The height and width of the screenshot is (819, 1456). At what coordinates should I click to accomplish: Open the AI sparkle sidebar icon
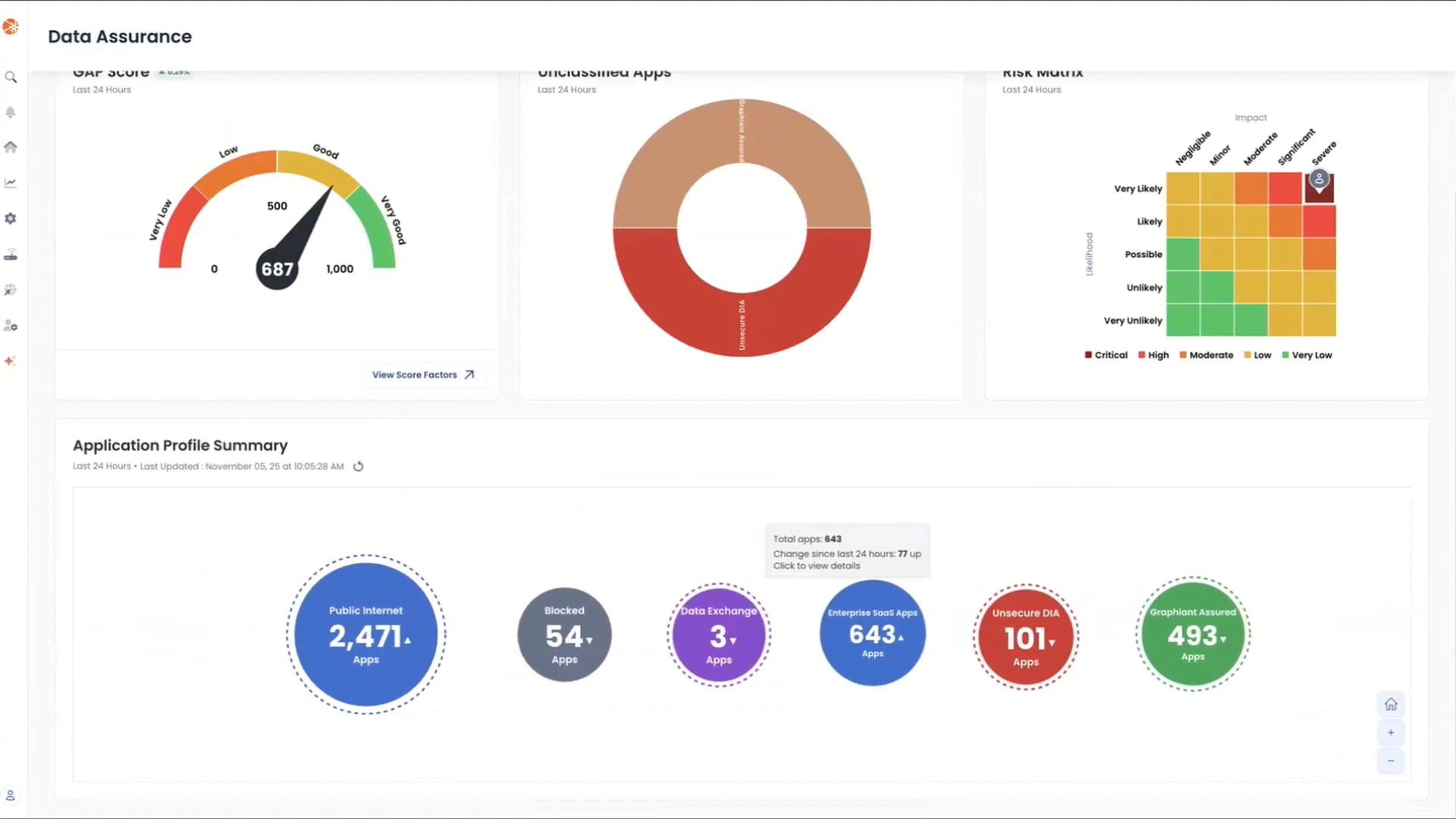(x=11, y=362)
